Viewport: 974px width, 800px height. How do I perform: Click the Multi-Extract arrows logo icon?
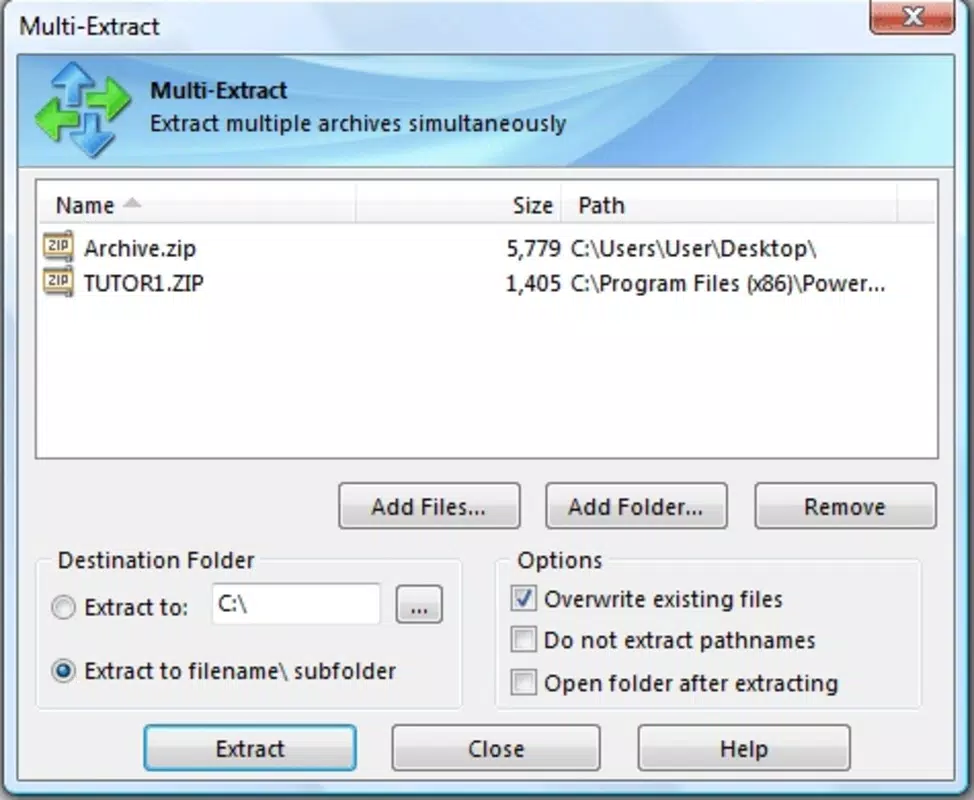click(83, 109)
